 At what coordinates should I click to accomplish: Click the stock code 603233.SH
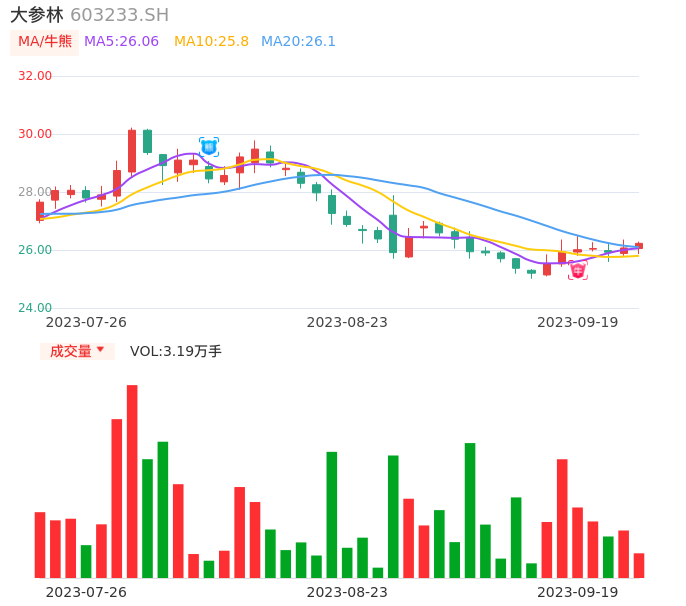[119, 15]
